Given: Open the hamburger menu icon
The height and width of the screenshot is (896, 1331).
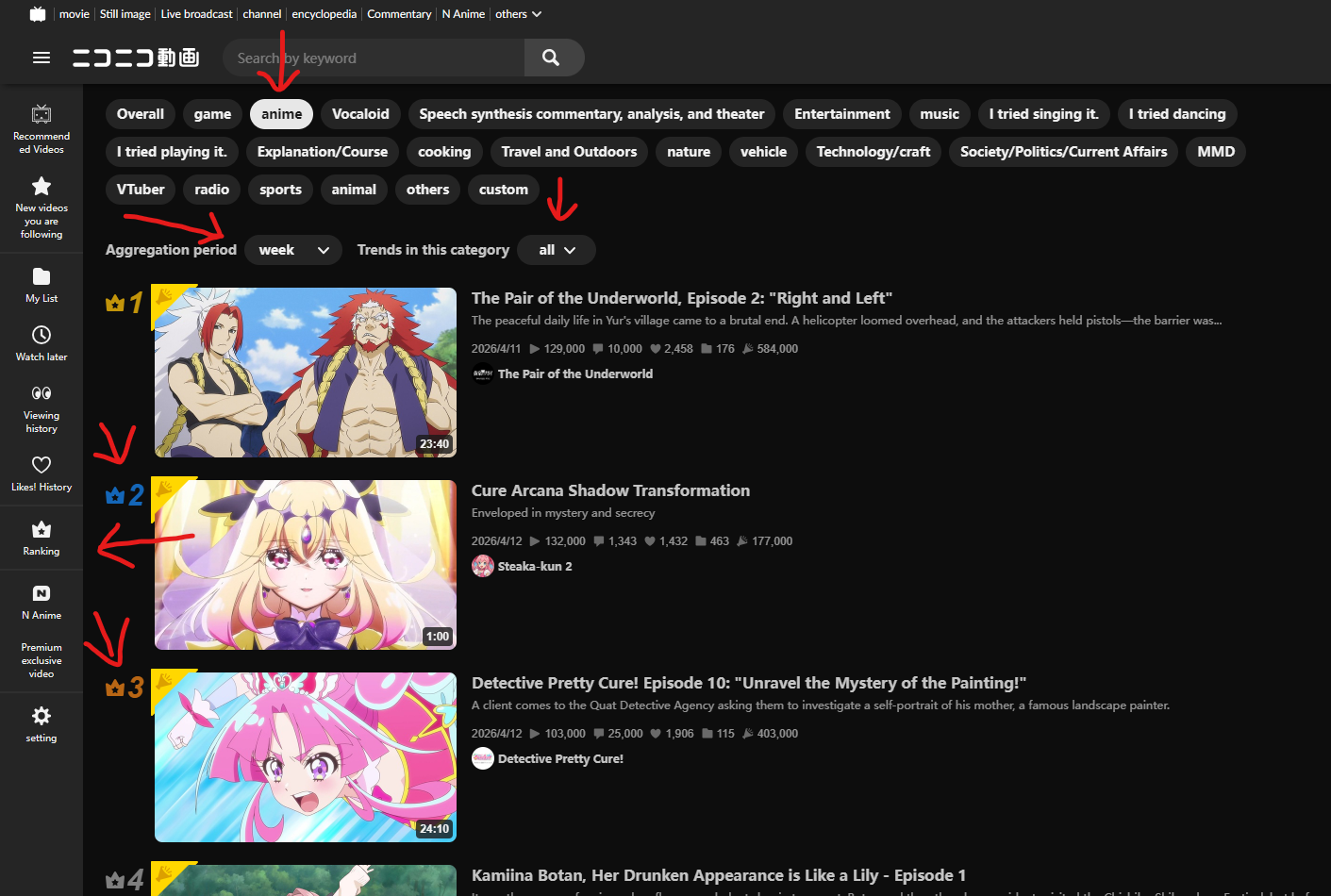Looking at the screenshot, I should tap(42, 58).
